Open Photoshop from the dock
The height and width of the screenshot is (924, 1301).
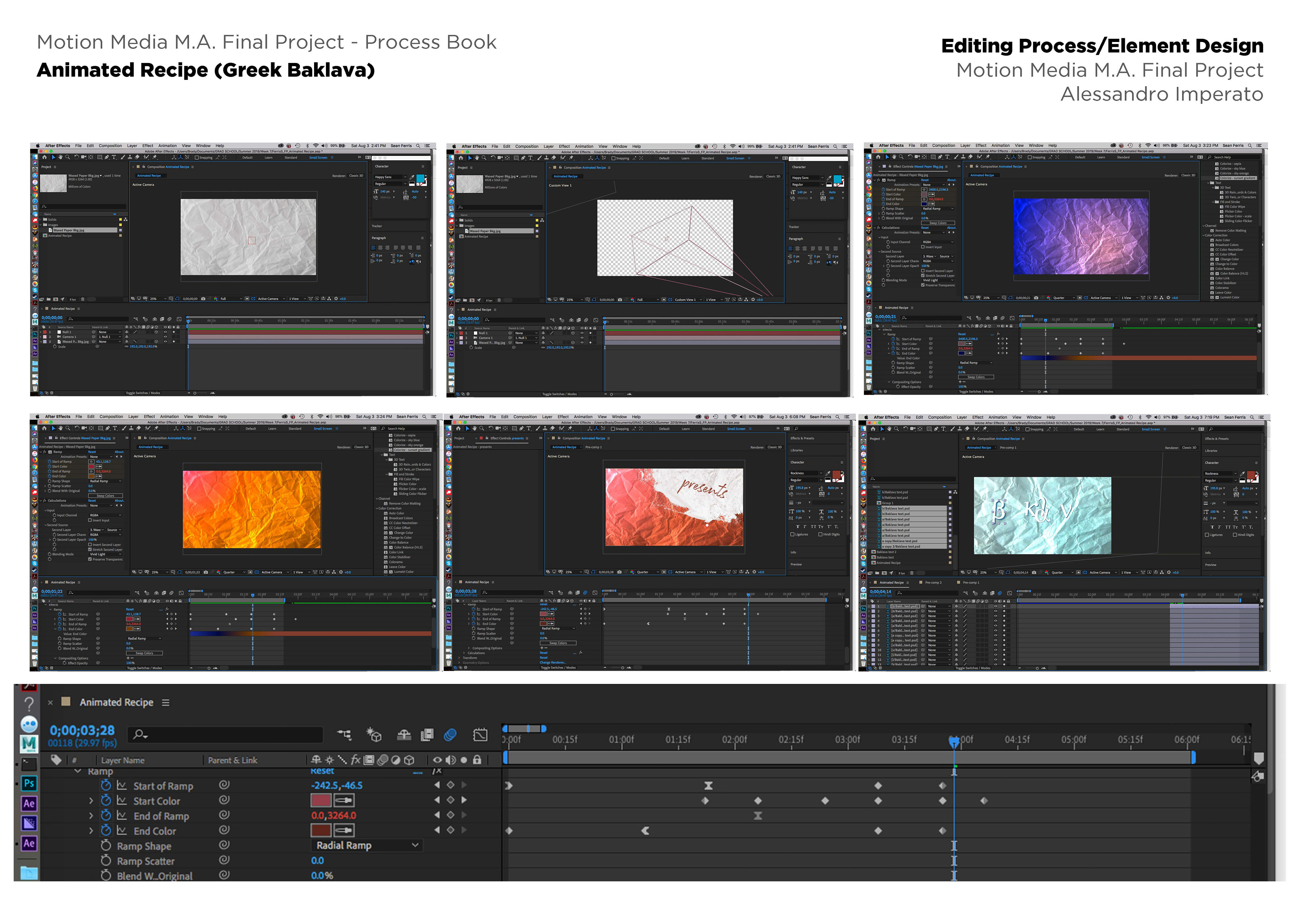tap(29, 783)
